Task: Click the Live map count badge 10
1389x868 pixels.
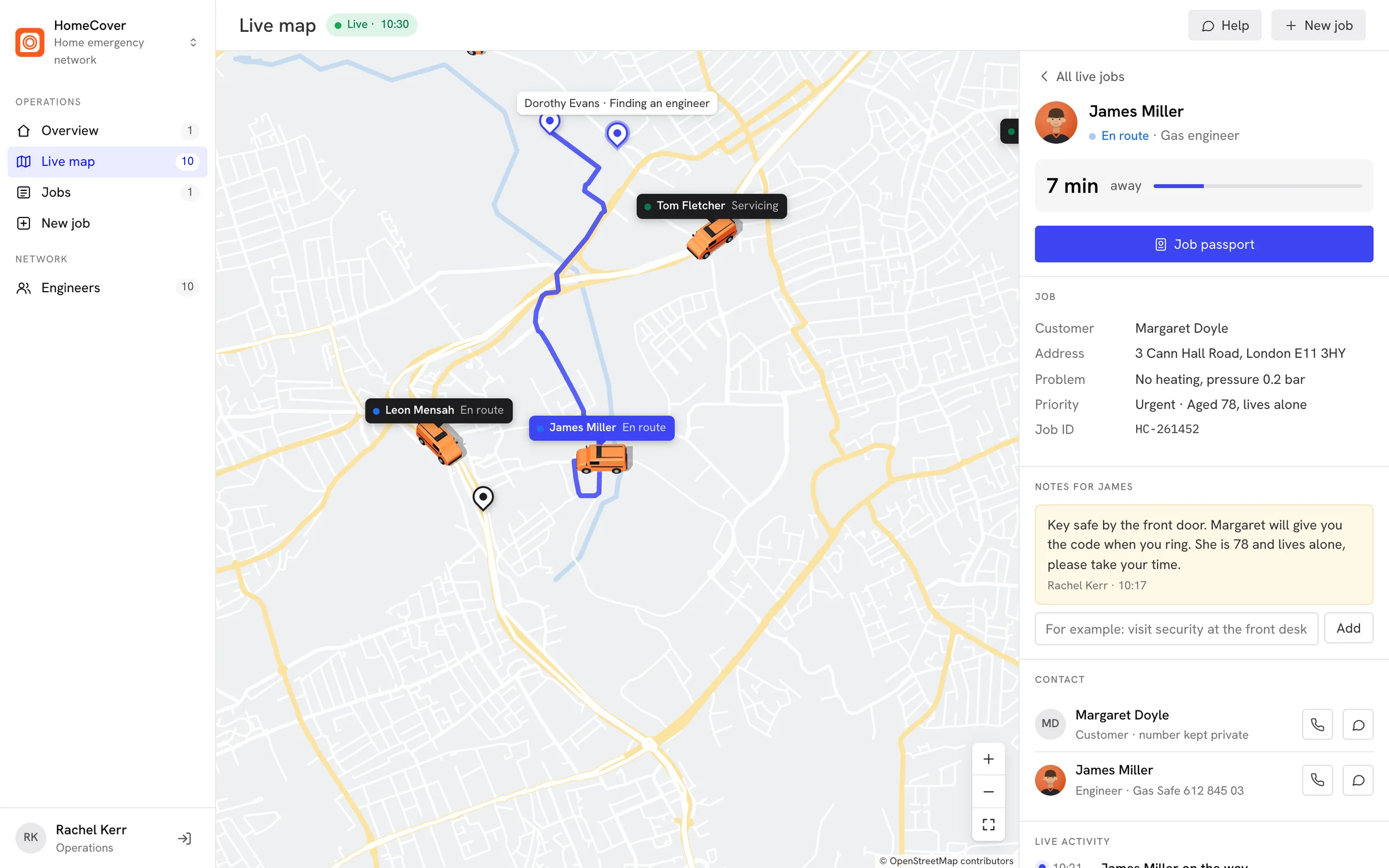Action: click(187, 161)
